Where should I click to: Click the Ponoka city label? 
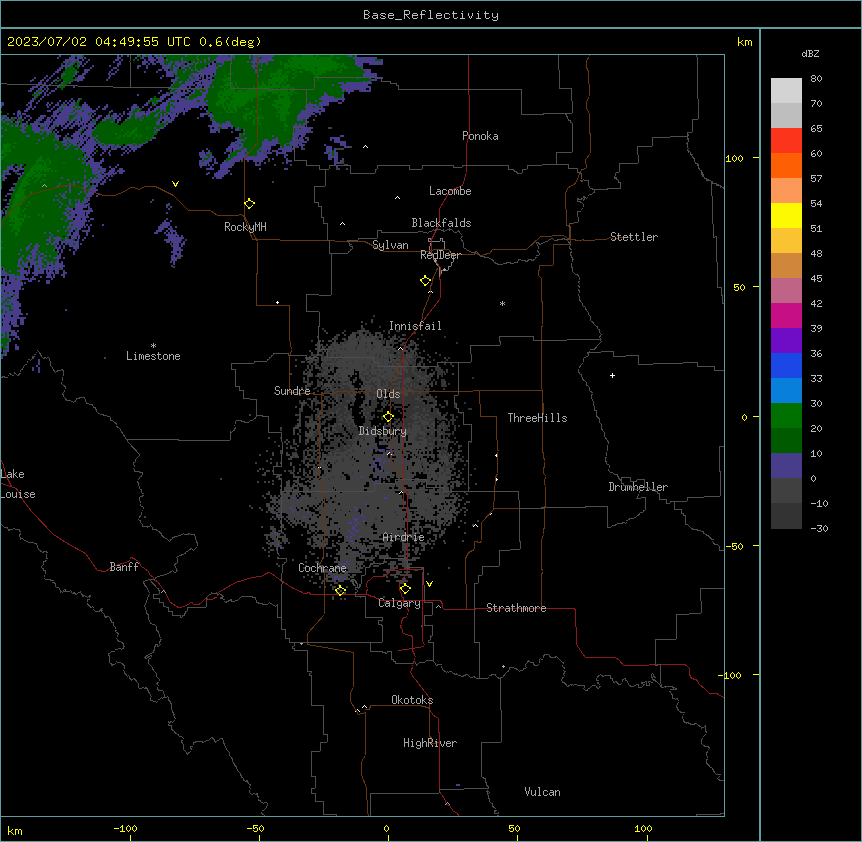click(x=480, y=136)
